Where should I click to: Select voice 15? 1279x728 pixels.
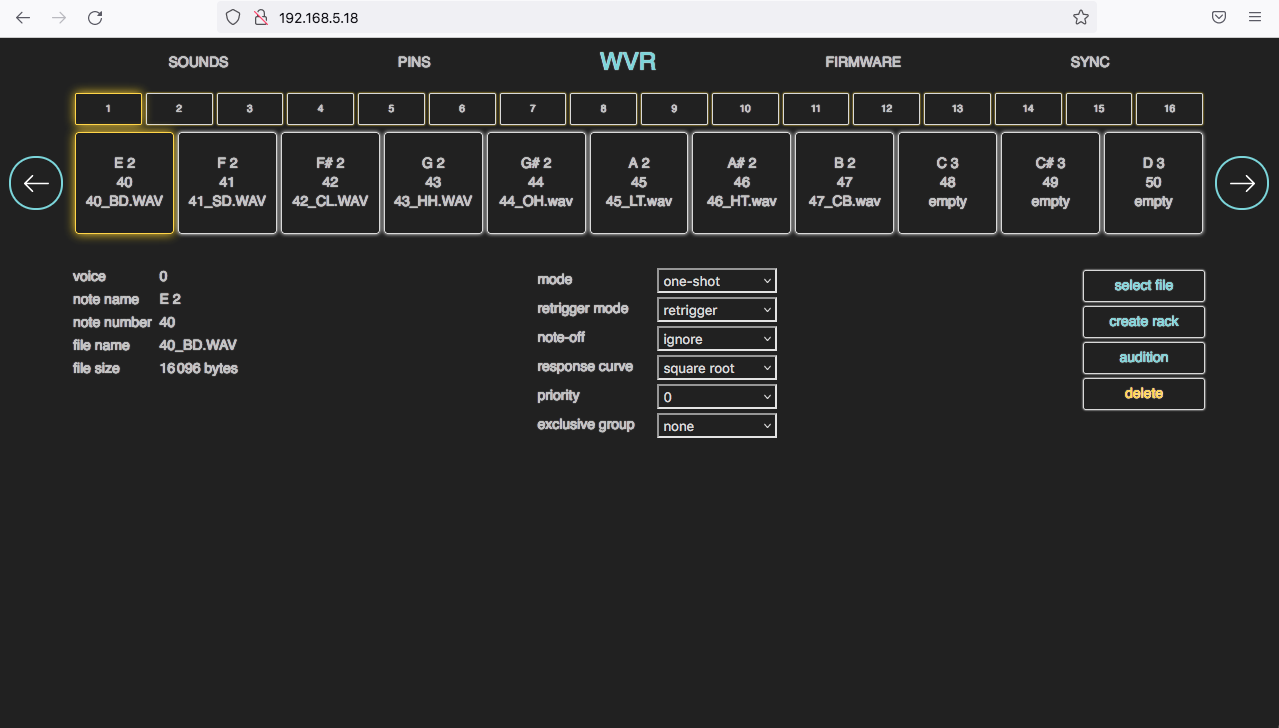1099,109
